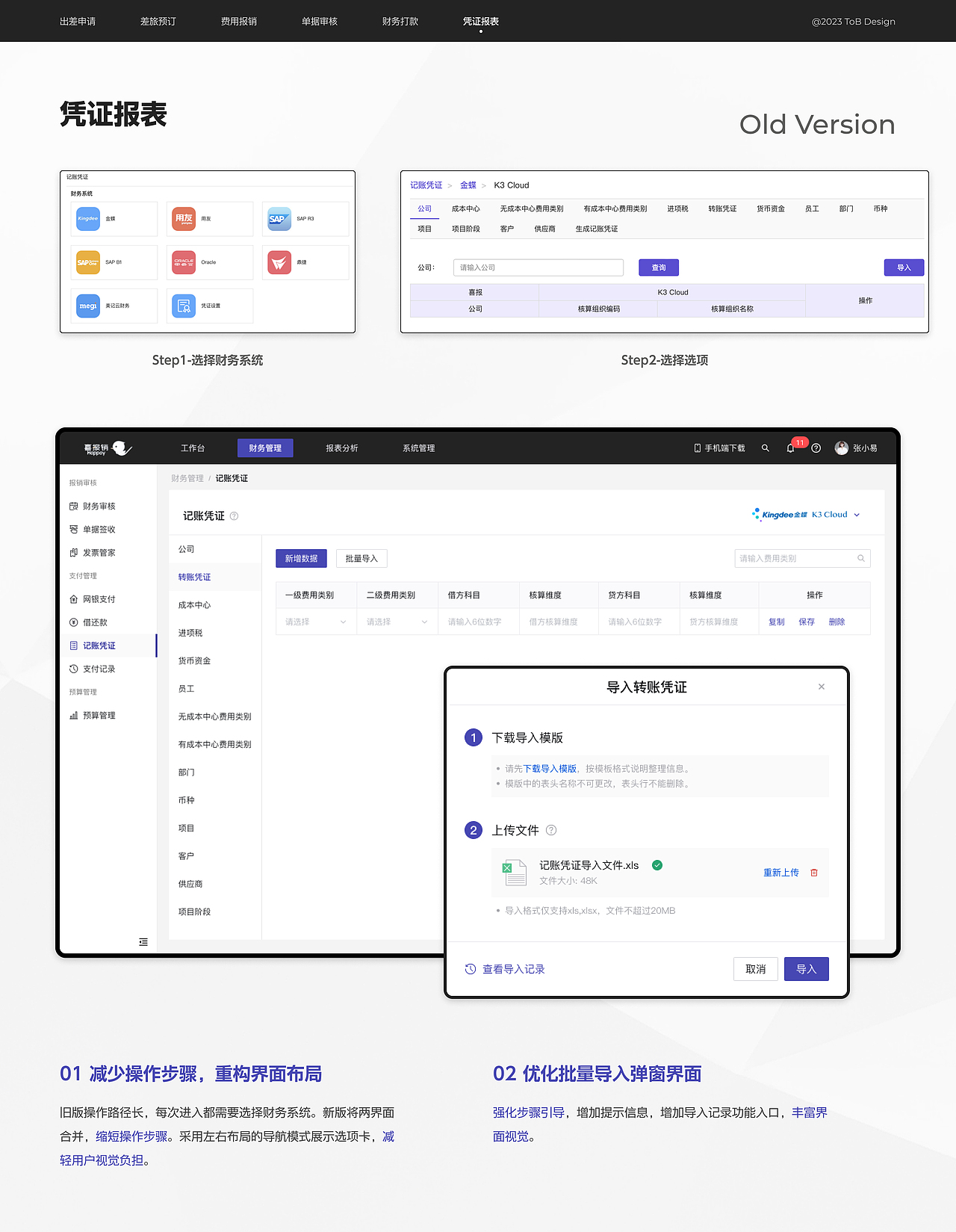Click the 凭证设置 icon
The width and height of the screenshot is (956, 1232).
[x=184, y=306]
